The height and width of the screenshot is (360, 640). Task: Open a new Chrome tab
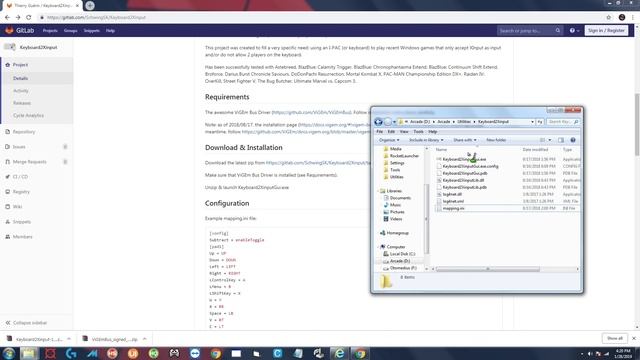(x=90, y=6)
